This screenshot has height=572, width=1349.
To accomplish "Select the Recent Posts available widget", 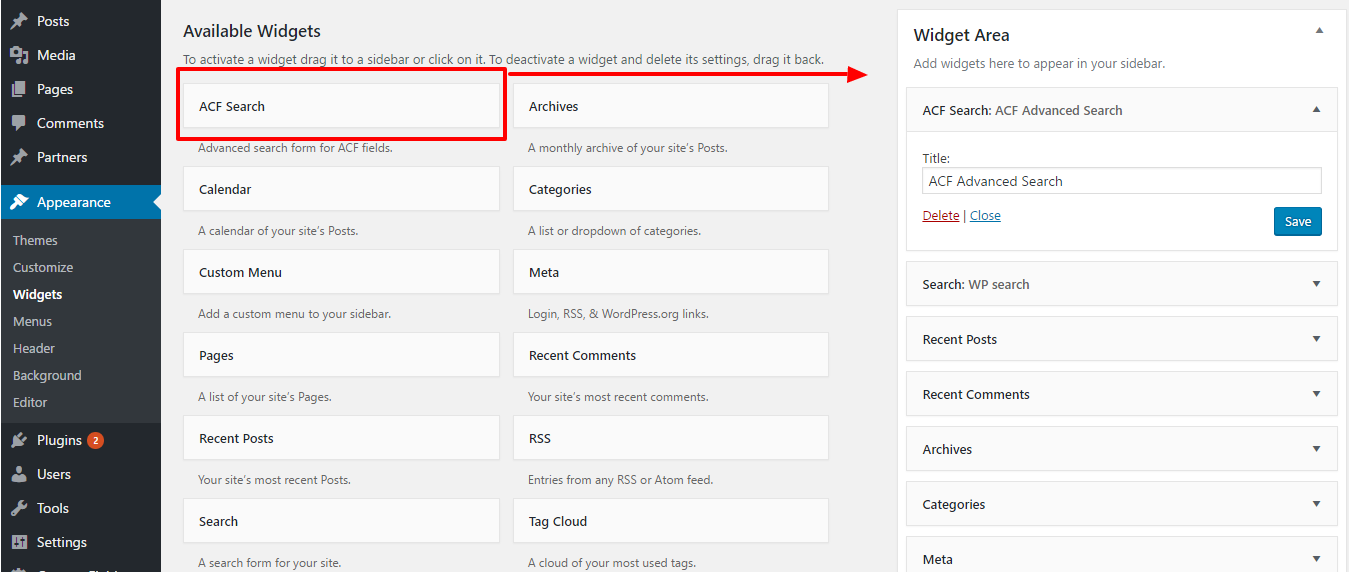I will coord(341,438).
